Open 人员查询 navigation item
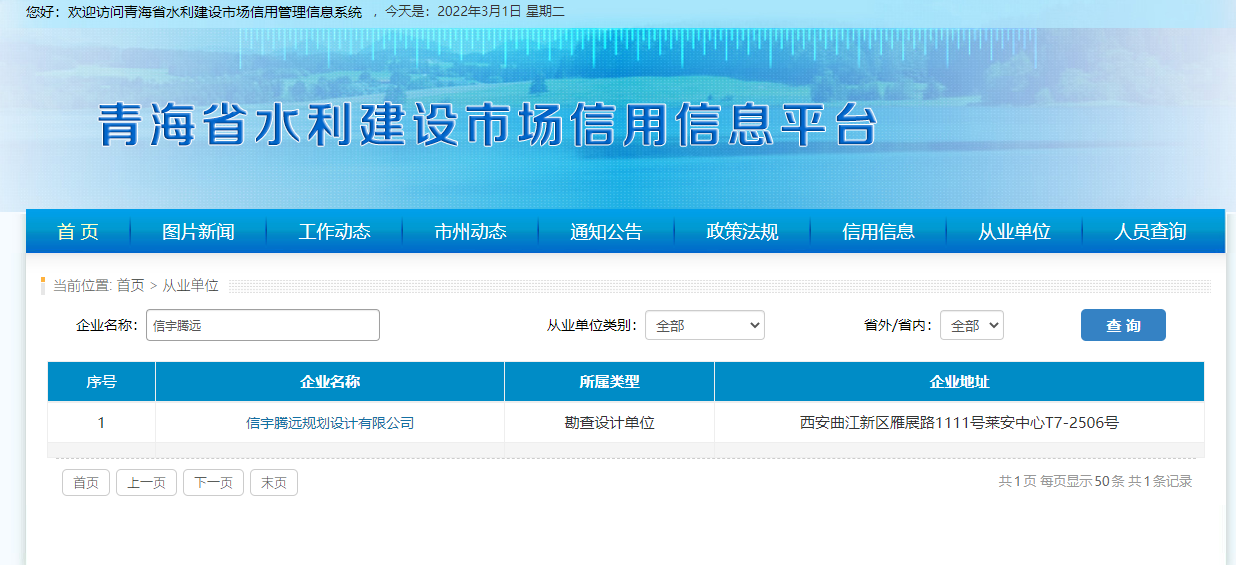 point(1150,232)
